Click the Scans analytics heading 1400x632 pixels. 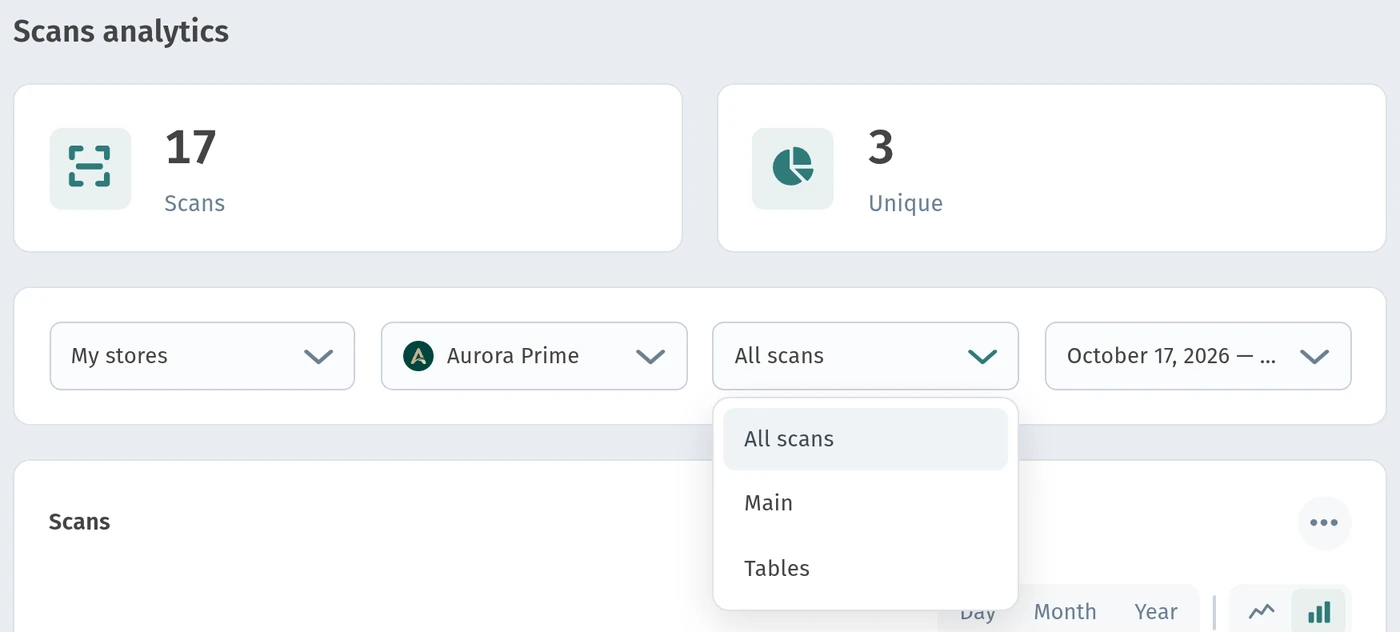pyautogui.click(x=121, y=32)
